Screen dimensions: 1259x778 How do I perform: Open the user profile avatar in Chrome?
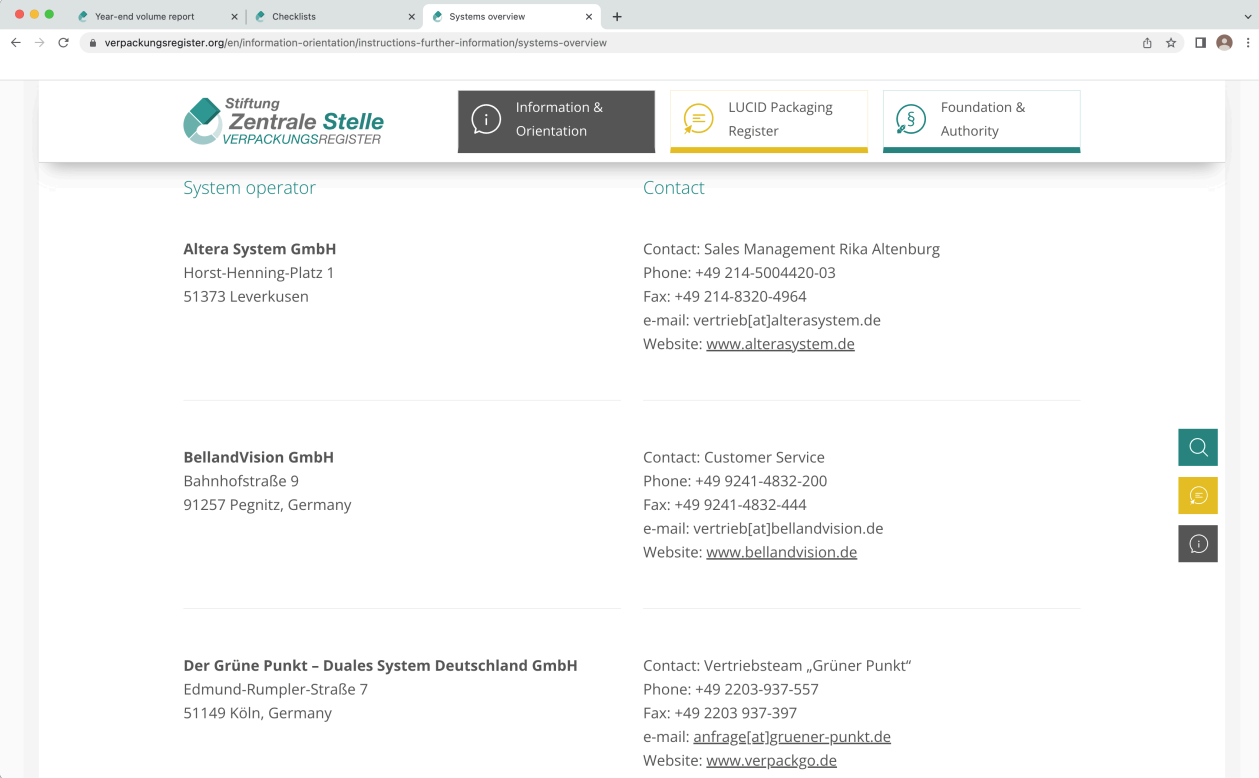(1224, 43)
